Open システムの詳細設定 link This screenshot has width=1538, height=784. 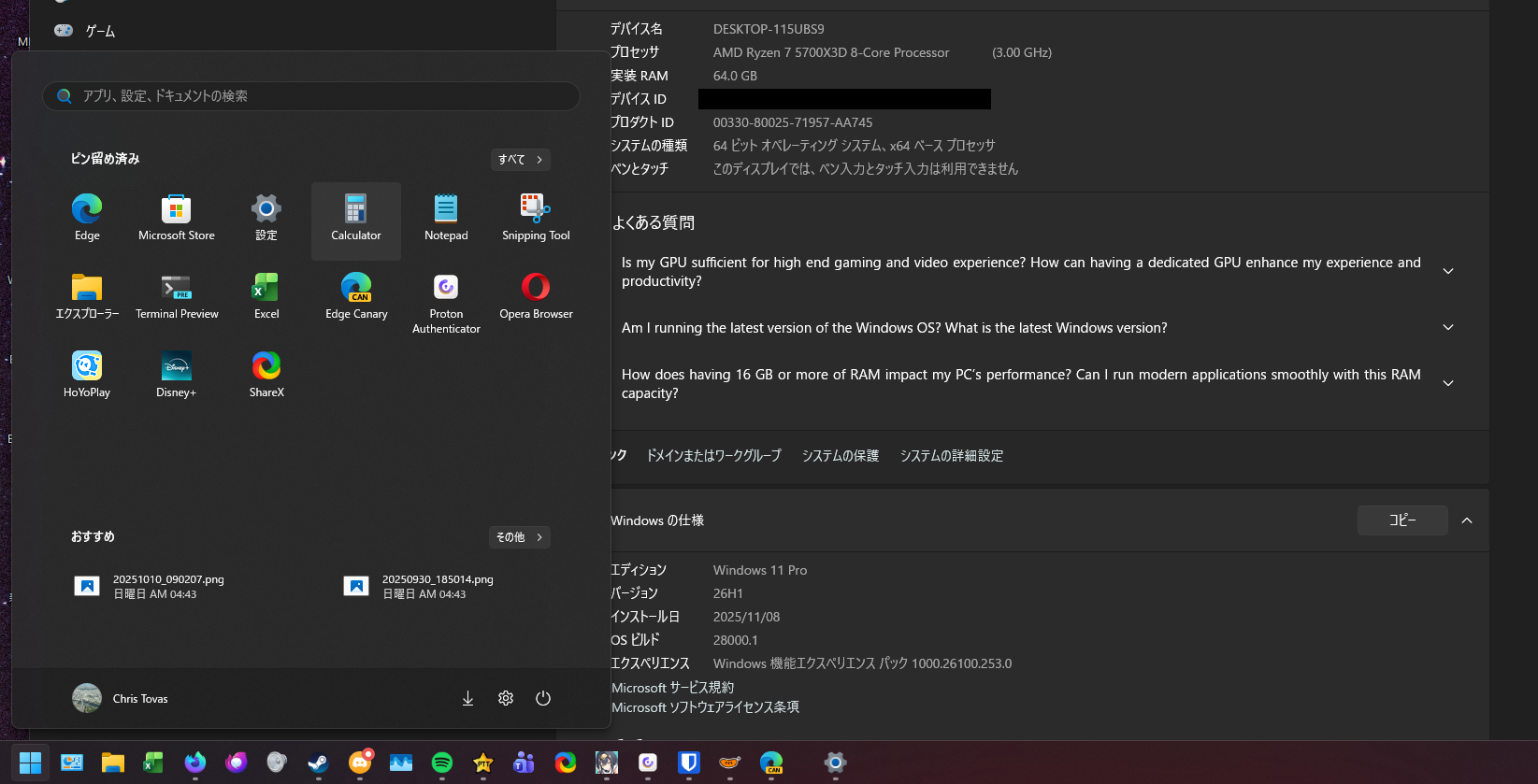point(952,456)
